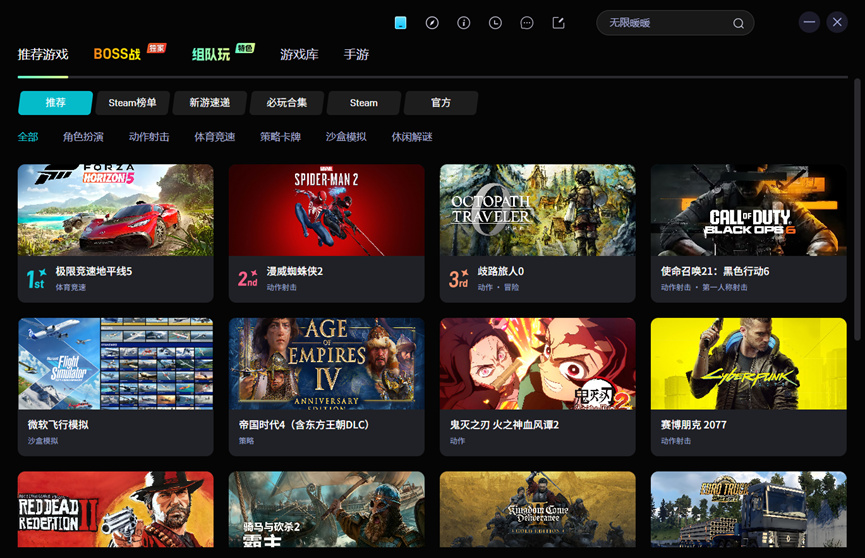Click the 赛博朋克 2077 title

(693, 424)
